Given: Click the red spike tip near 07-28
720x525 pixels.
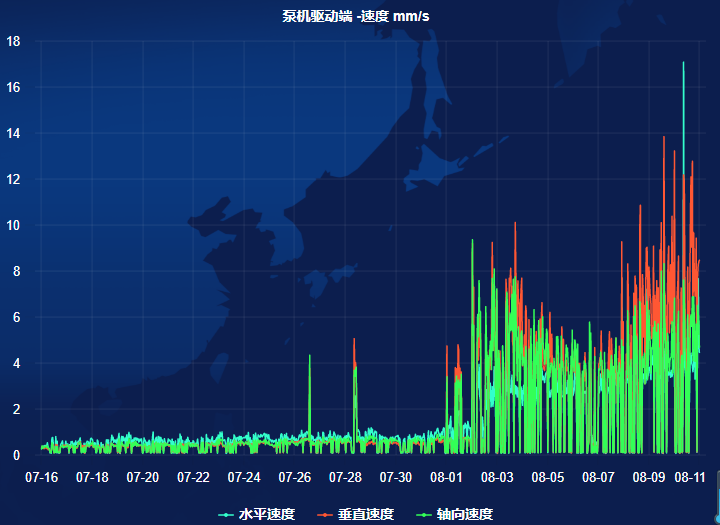Looking at the screenshot, I should [354, 339].
